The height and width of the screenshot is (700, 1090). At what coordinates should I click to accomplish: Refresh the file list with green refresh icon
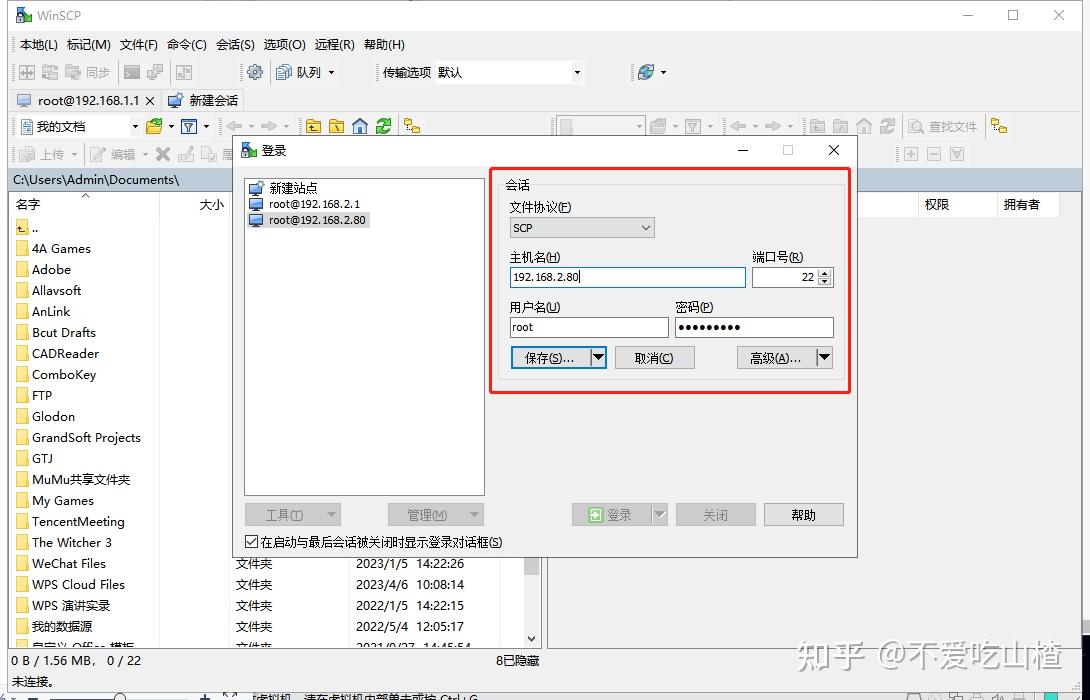click(384, 126)
